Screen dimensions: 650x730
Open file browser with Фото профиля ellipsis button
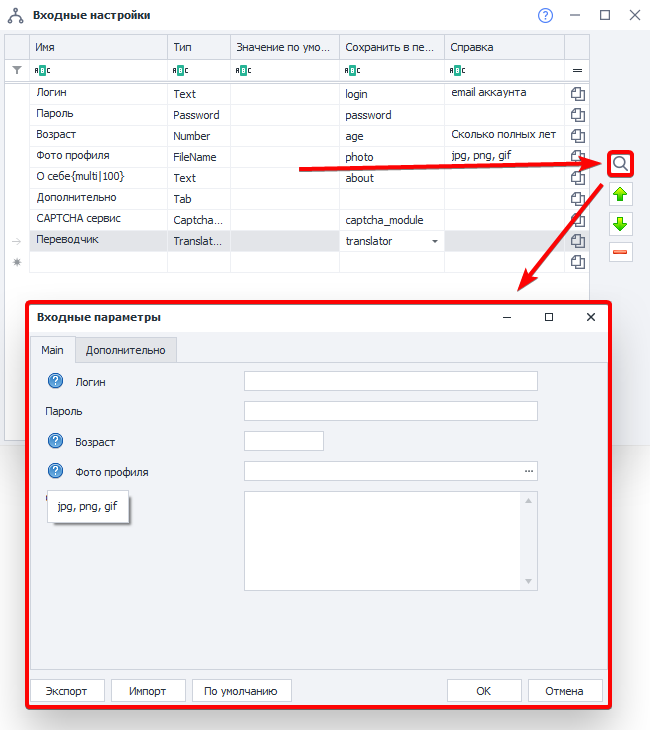click(x=529, y=471)
